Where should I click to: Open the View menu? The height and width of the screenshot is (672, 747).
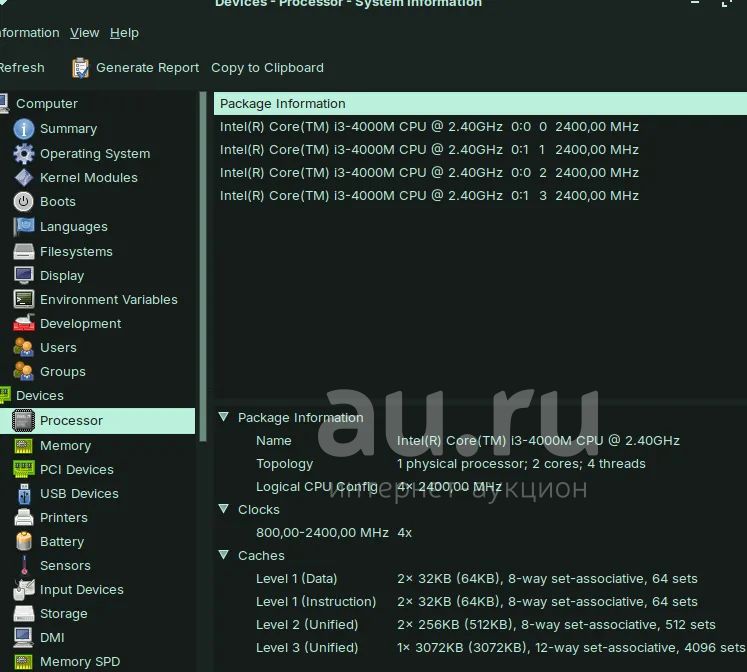(x=84, y=33)
